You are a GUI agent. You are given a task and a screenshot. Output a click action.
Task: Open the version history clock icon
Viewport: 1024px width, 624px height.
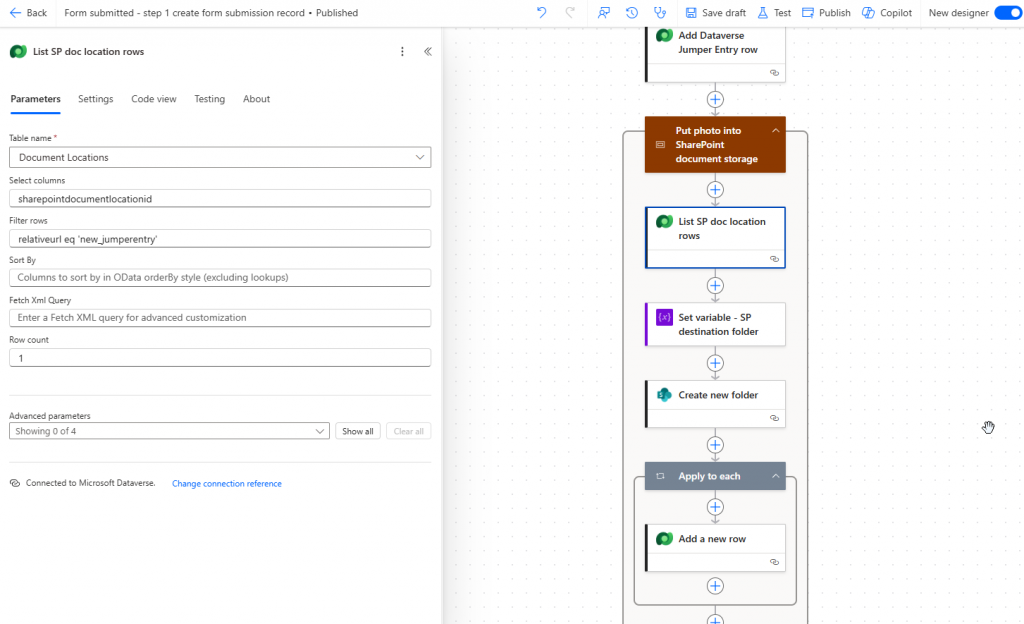tap(632, 13)
